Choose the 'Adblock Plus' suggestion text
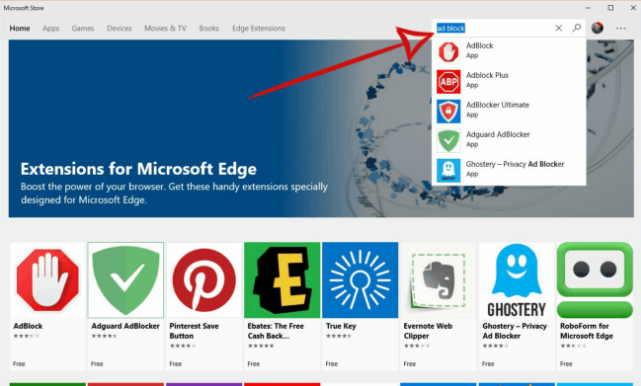The height and width of the screenshot is (386, 641). (487, 75)
